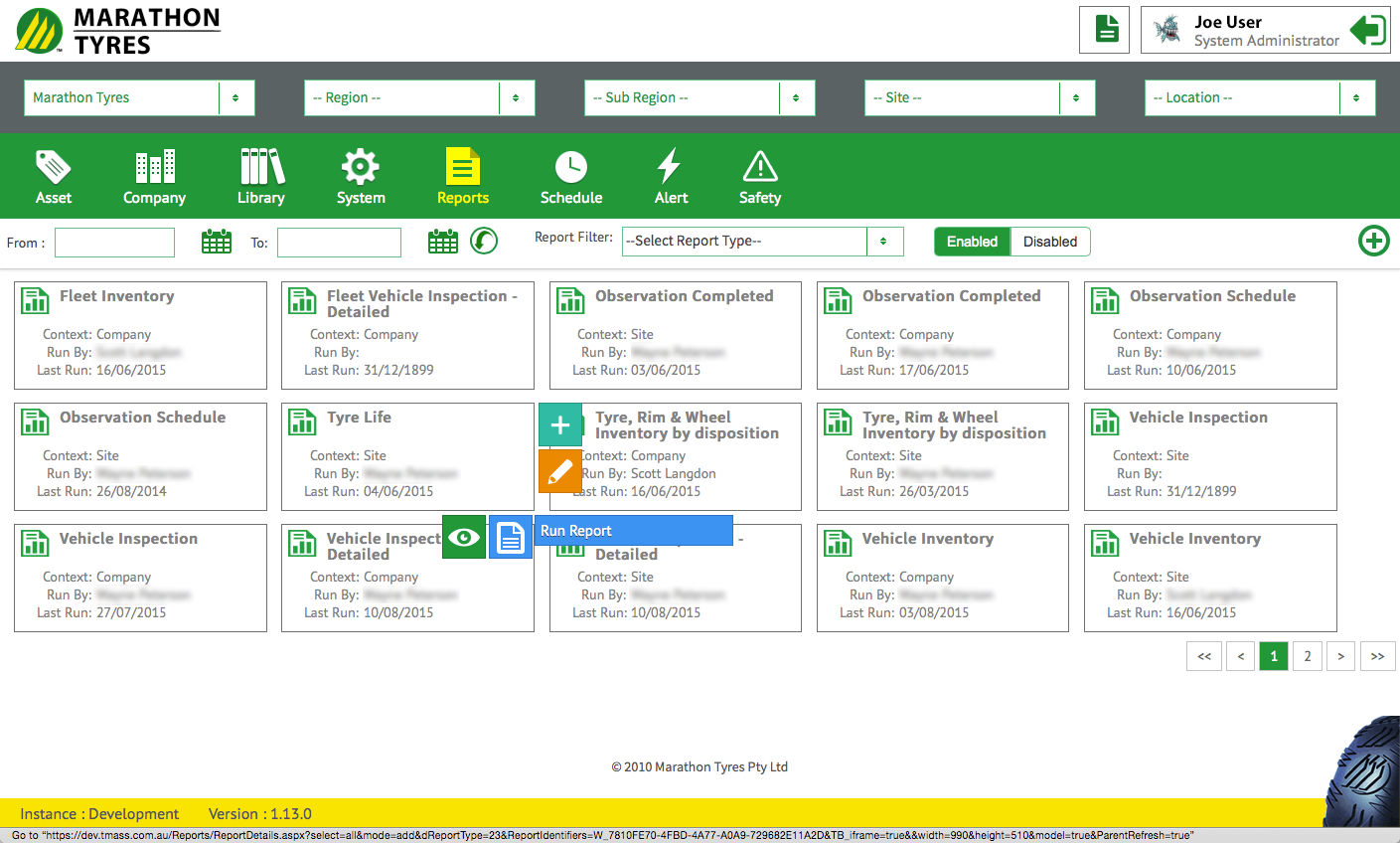Image resolution: width=1400 pixels, height=843 pixels.
Task: Jump to last page with >> button
Action: [1377, 656]
